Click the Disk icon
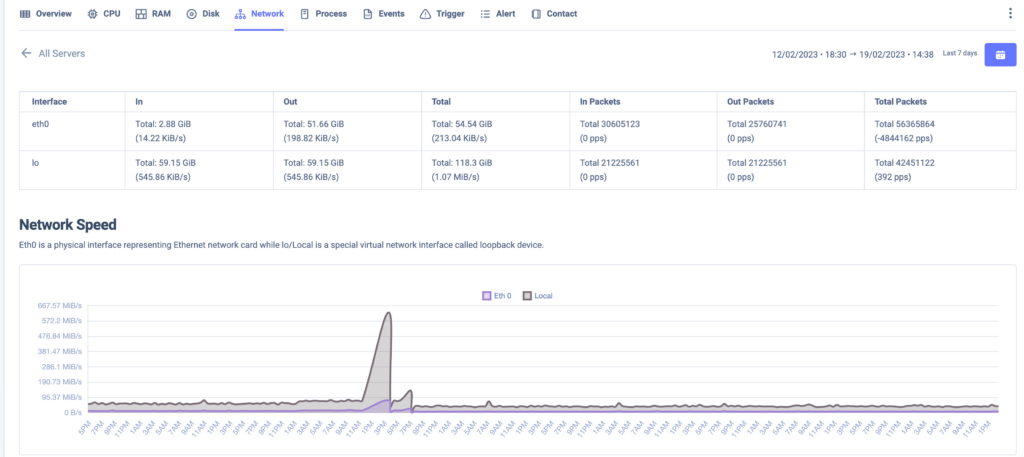This screenshot has height=457, width=1024. pos(191,14)
